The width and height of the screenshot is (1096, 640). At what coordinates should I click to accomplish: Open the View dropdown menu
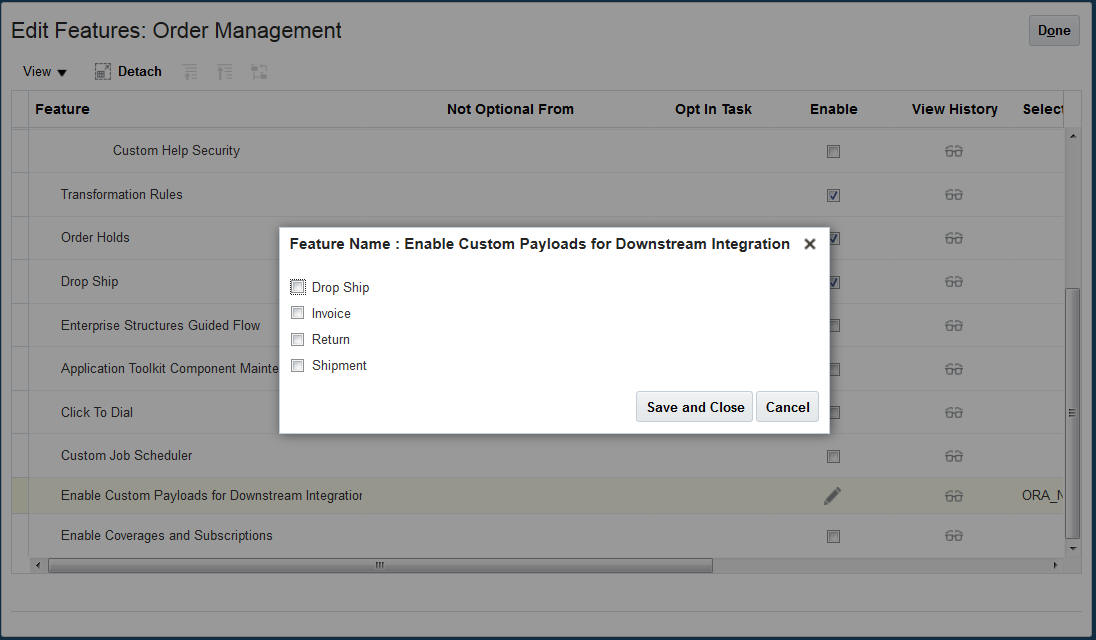(45, 72)
